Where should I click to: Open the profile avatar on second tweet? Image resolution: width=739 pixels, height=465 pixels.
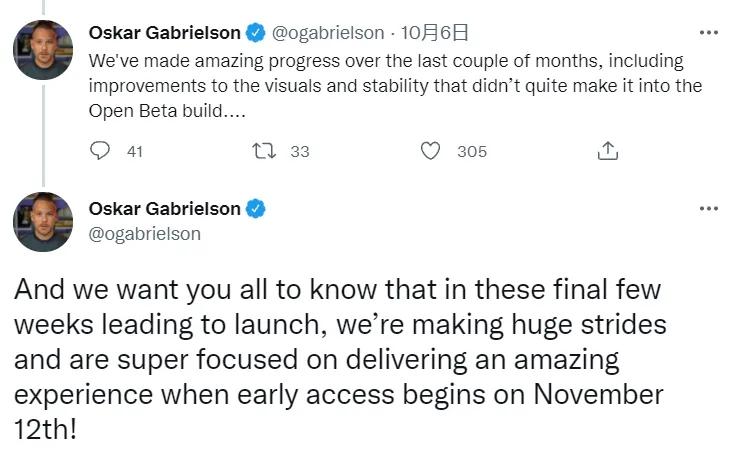pos(42,222)
